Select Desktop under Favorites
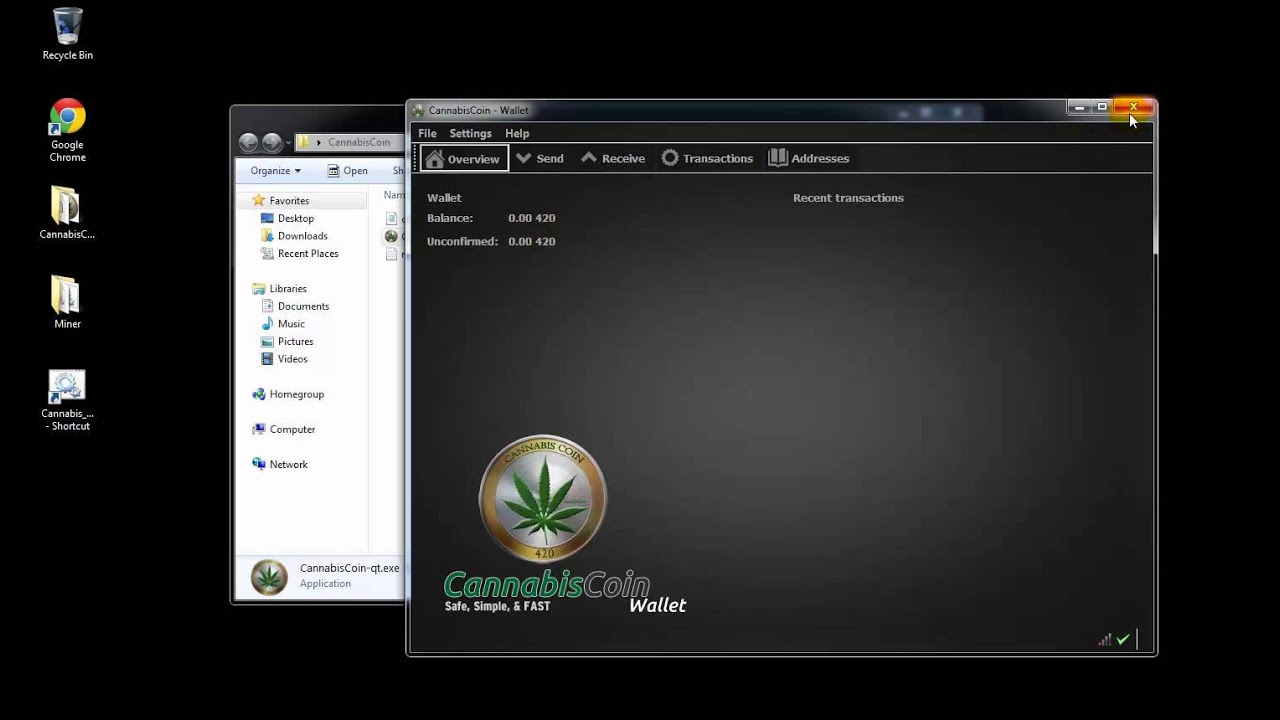The image size is (1280, 720). tap(287, 218)
